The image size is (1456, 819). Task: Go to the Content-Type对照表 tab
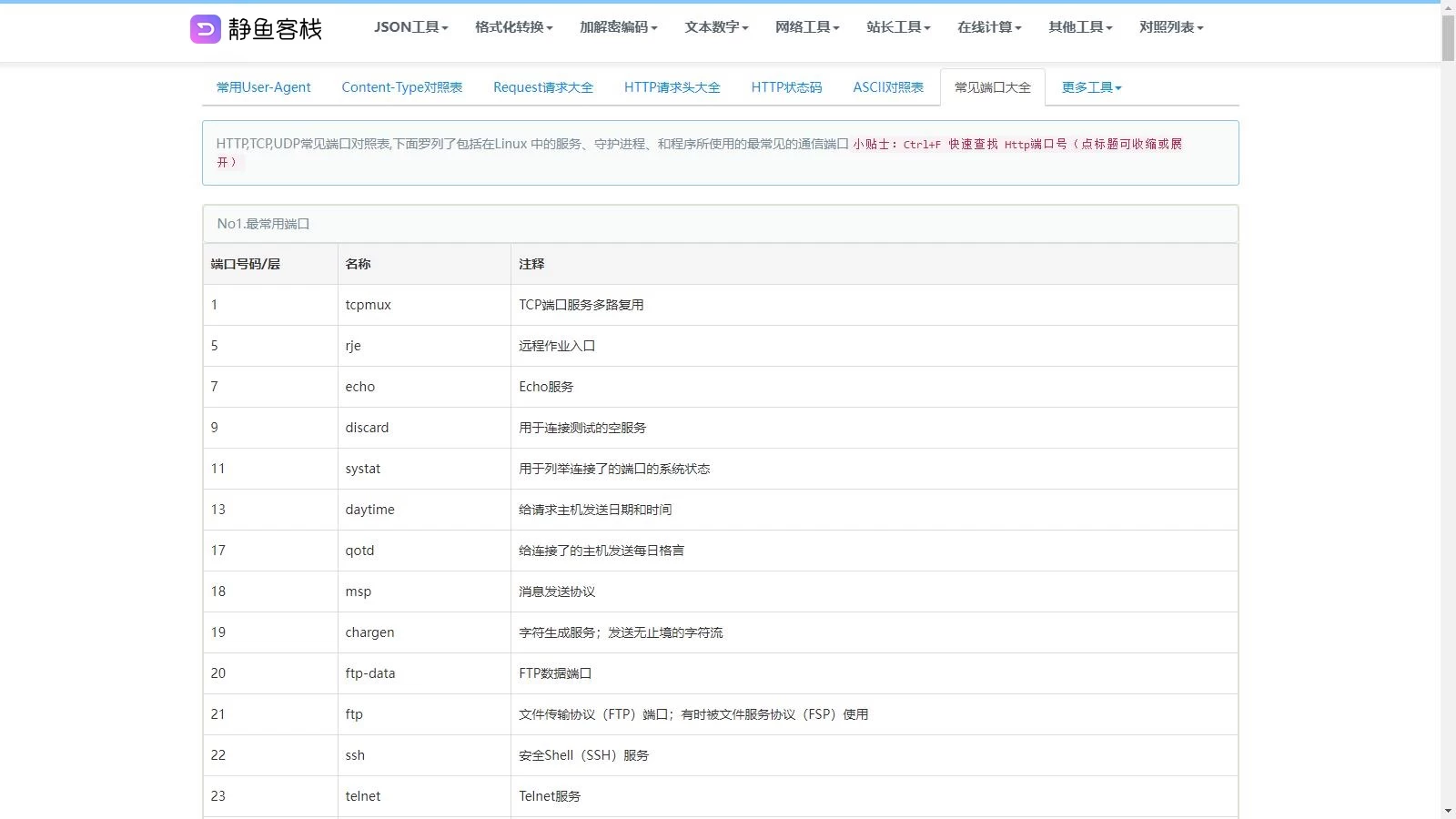pos(401,87)
